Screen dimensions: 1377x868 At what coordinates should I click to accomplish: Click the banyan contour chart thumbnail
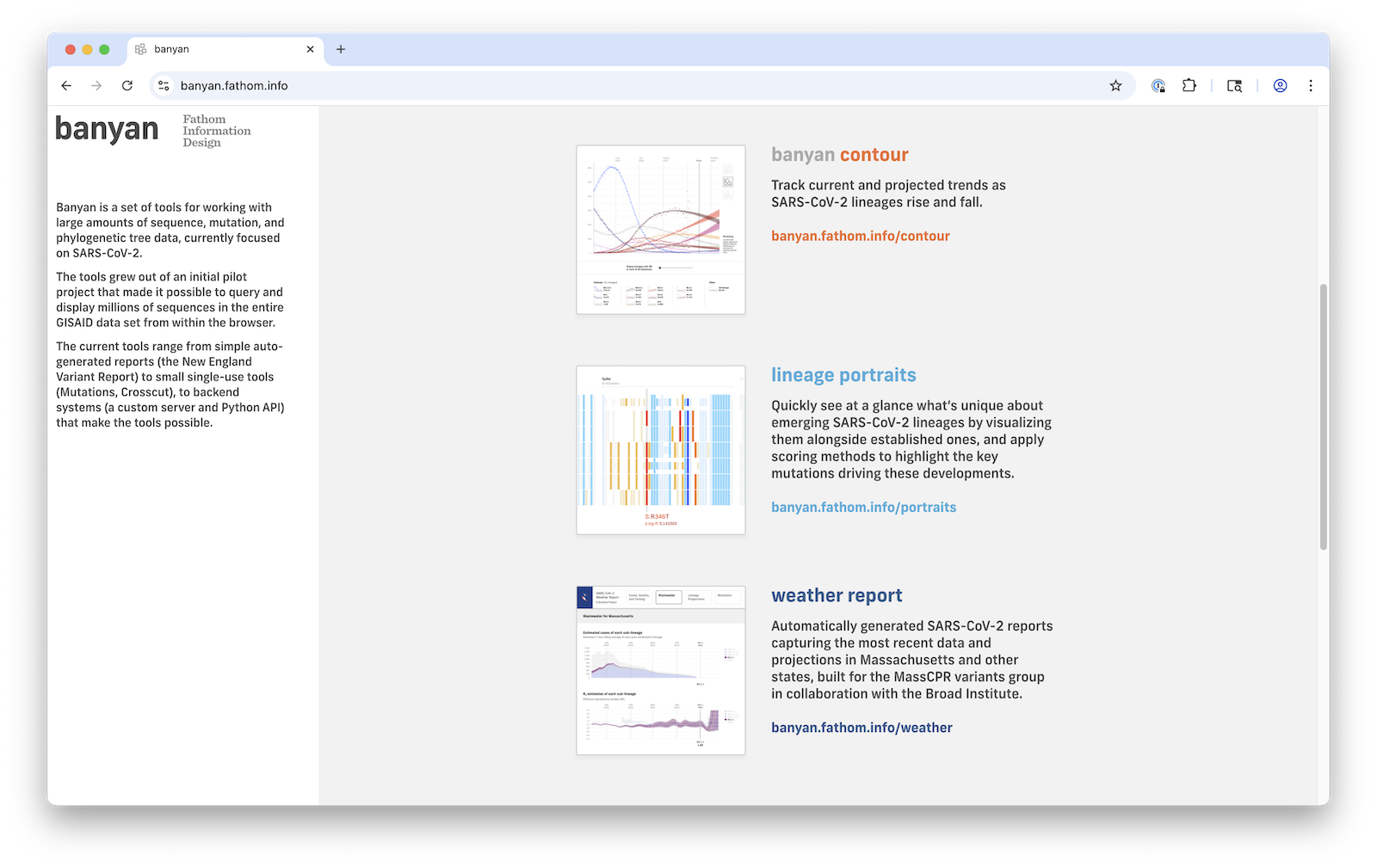tap(660, 230)
